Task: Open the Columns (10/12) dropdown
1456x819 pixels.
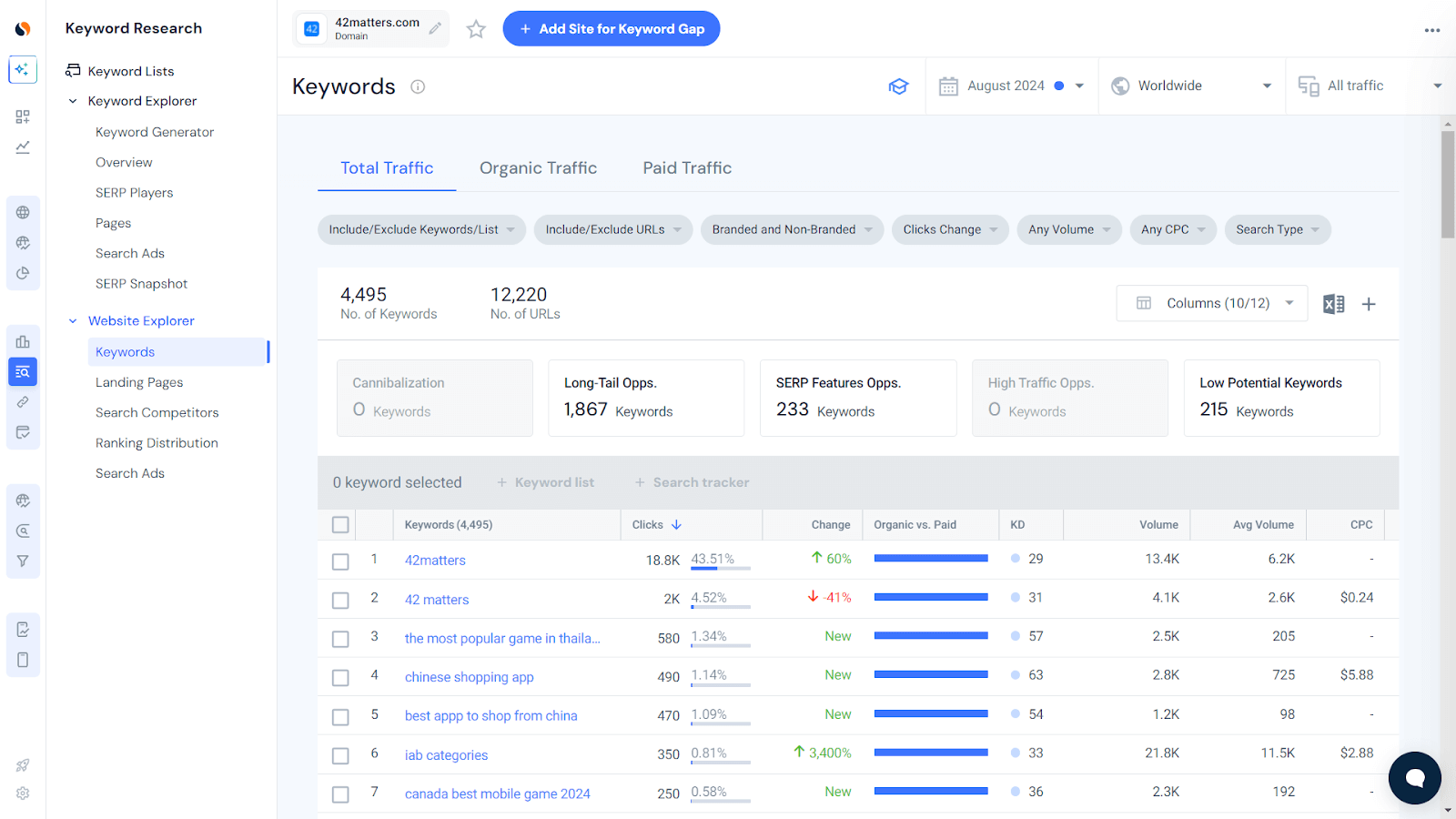Action: pos(1211,303)
